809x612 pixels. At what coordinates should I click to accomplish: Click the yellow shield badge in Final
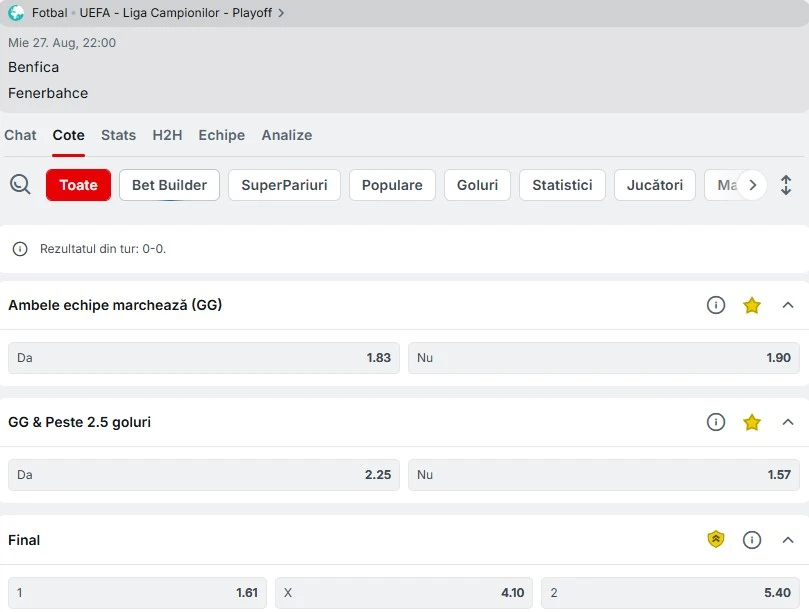pyautogui.click(x=716, y=540)
